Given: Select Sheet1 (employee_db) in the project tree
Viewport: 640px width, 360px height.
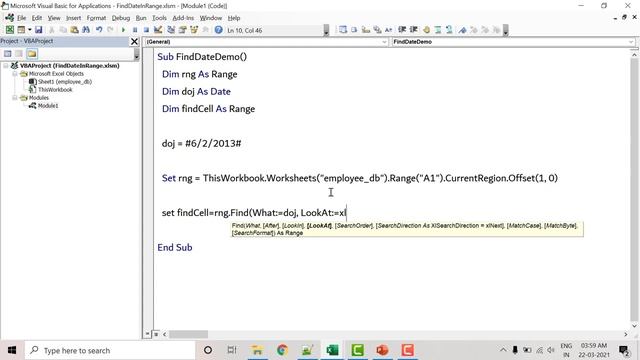Looking at the screenshot, I should [64, 82].
